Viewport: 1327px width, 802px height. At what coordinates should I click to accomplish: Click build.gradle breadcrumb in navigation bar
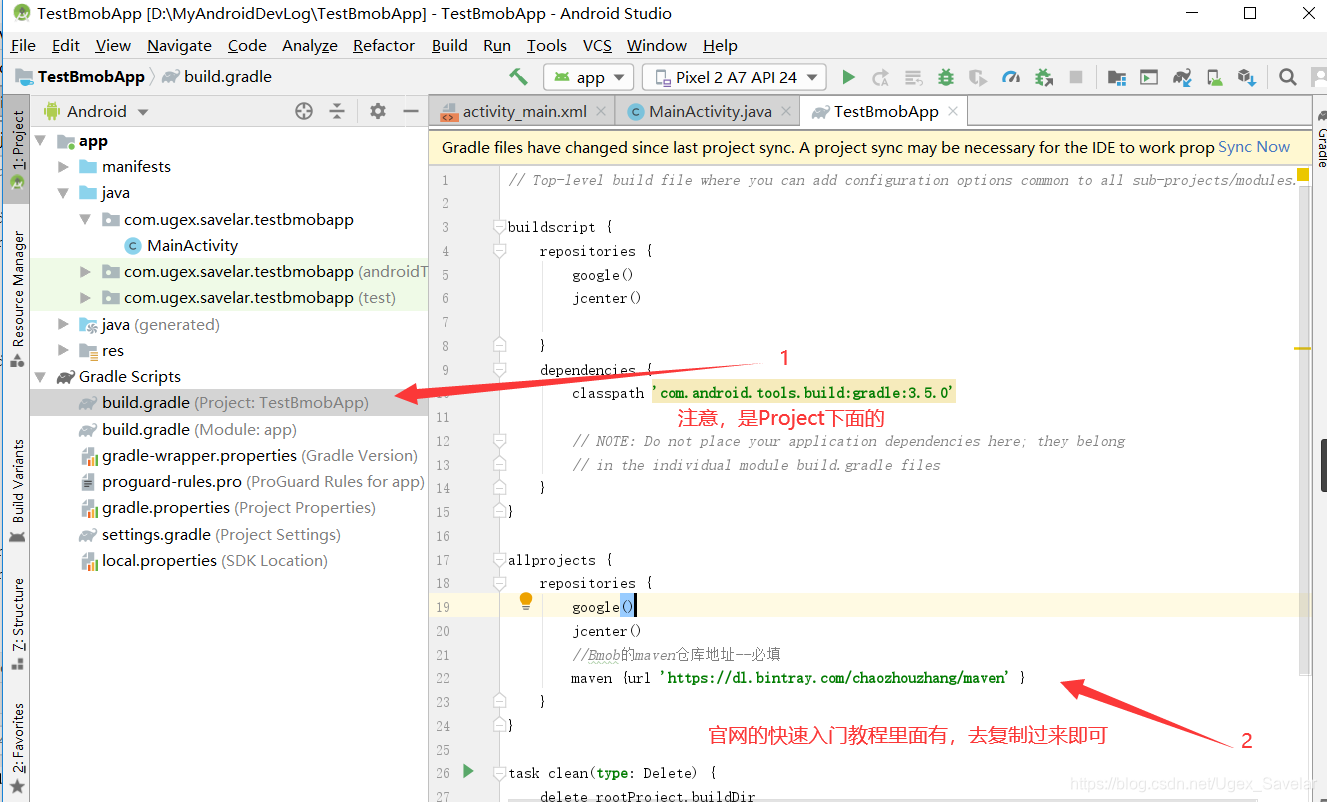(x=217, y=77)
